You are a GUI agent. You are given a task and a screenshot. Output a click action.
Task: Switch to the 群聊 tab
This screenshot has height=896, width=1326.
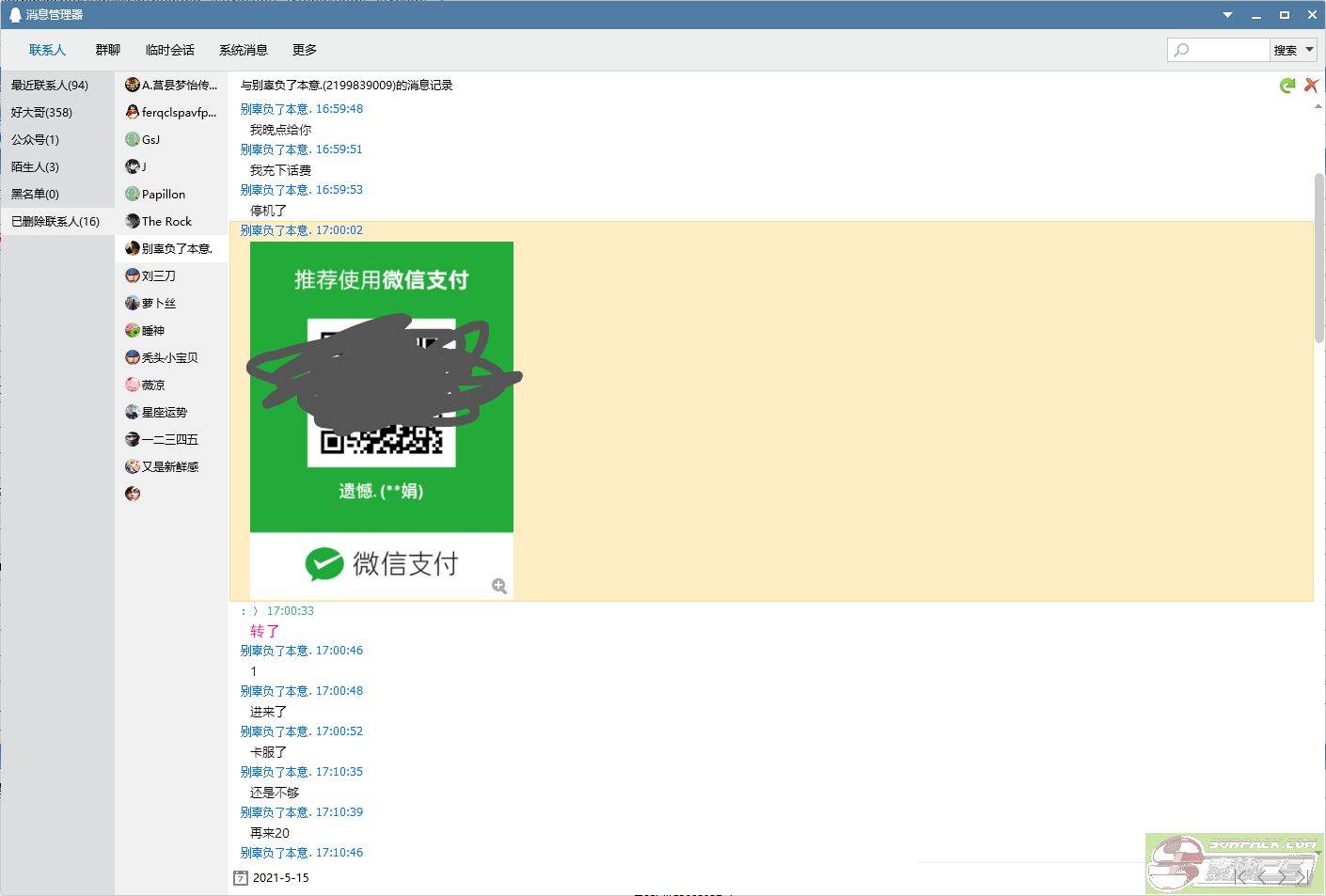click(108, 50)
